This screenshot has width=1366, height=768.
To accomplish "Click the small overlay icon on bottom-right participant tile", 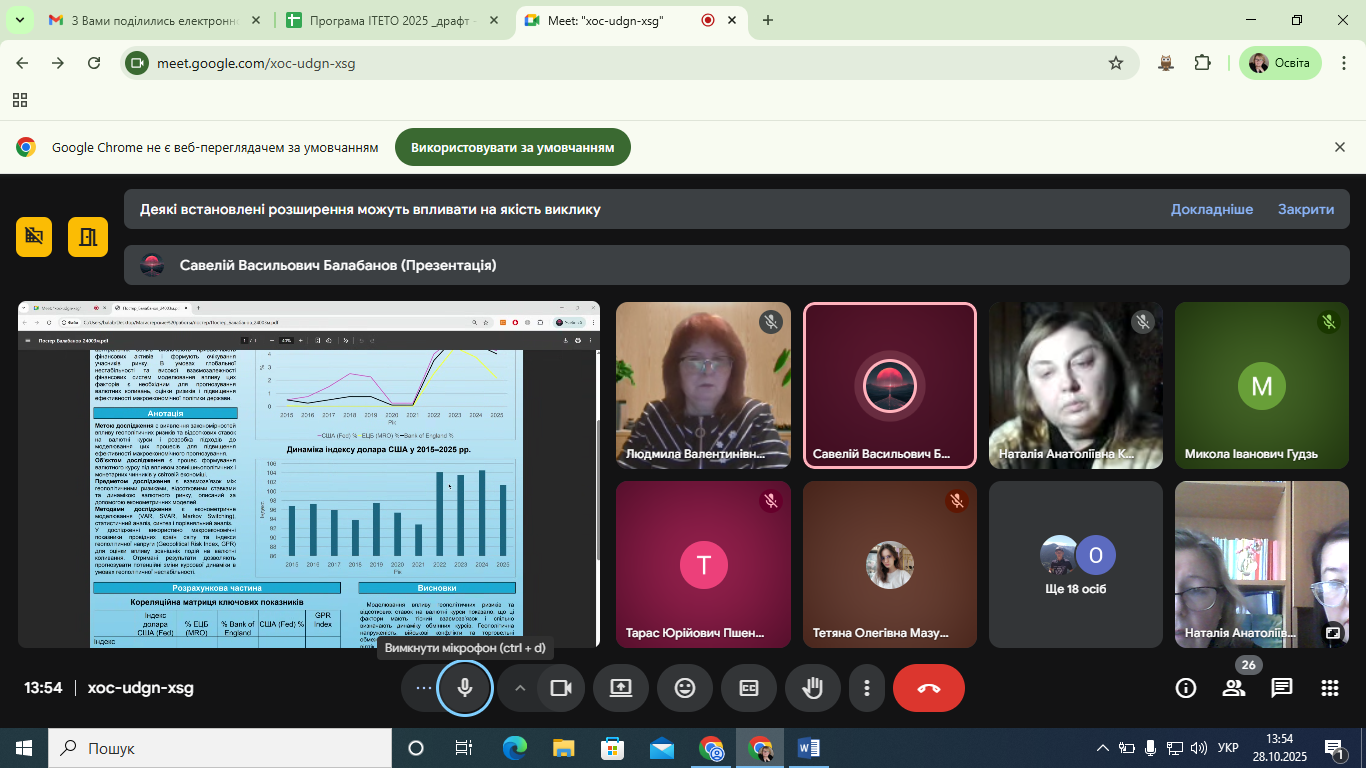I will pyautogui.click(x=1333, y=633).
